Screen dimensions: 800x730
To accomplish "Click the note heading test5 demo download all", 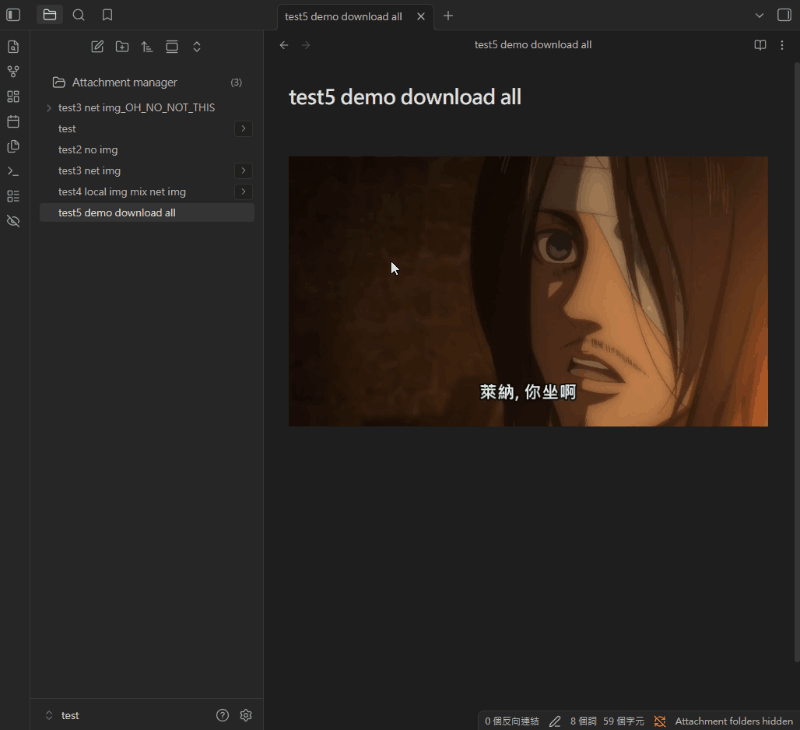I will click(x=405, y=97).
